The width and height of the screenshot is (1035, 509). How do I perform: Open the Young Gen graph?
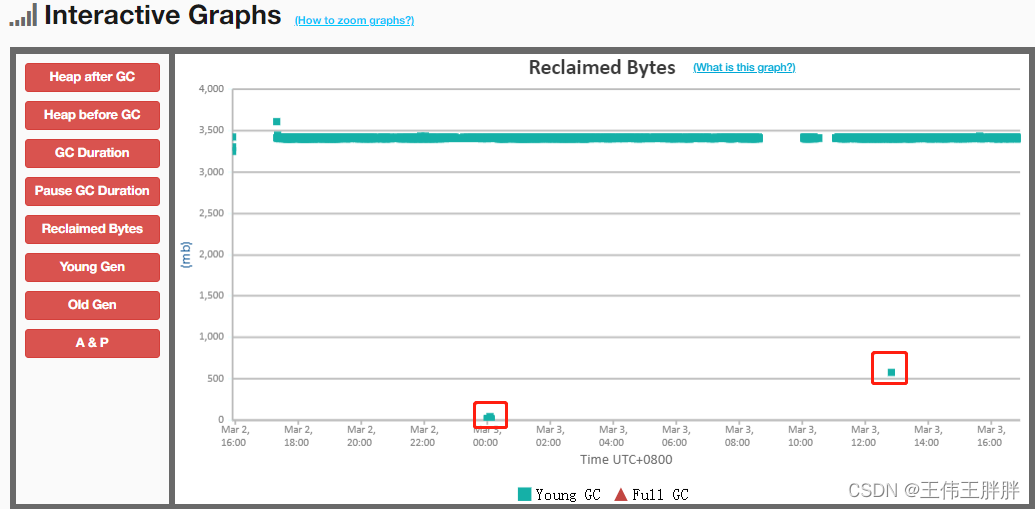(92, 267)
